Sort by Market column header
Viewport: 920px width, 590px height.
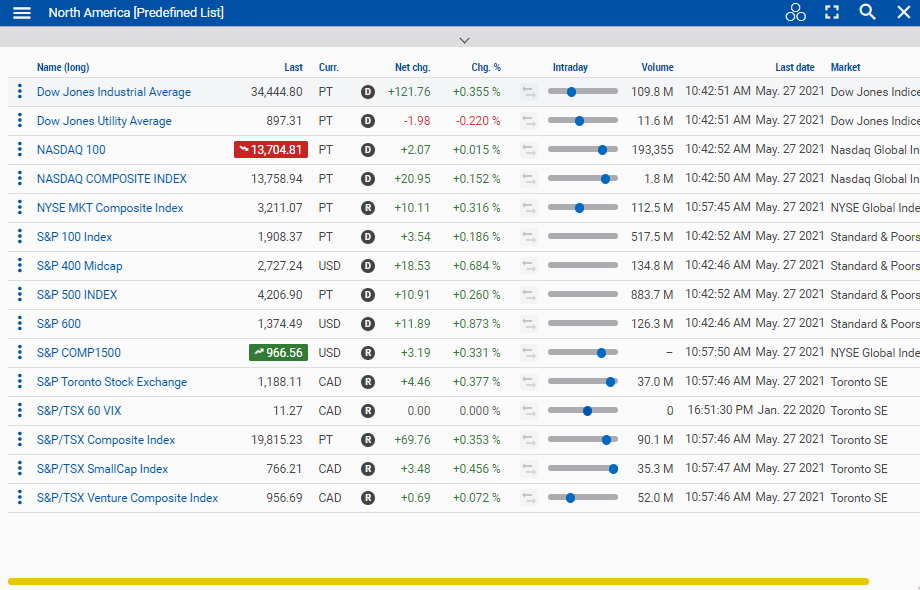(845, 67)
